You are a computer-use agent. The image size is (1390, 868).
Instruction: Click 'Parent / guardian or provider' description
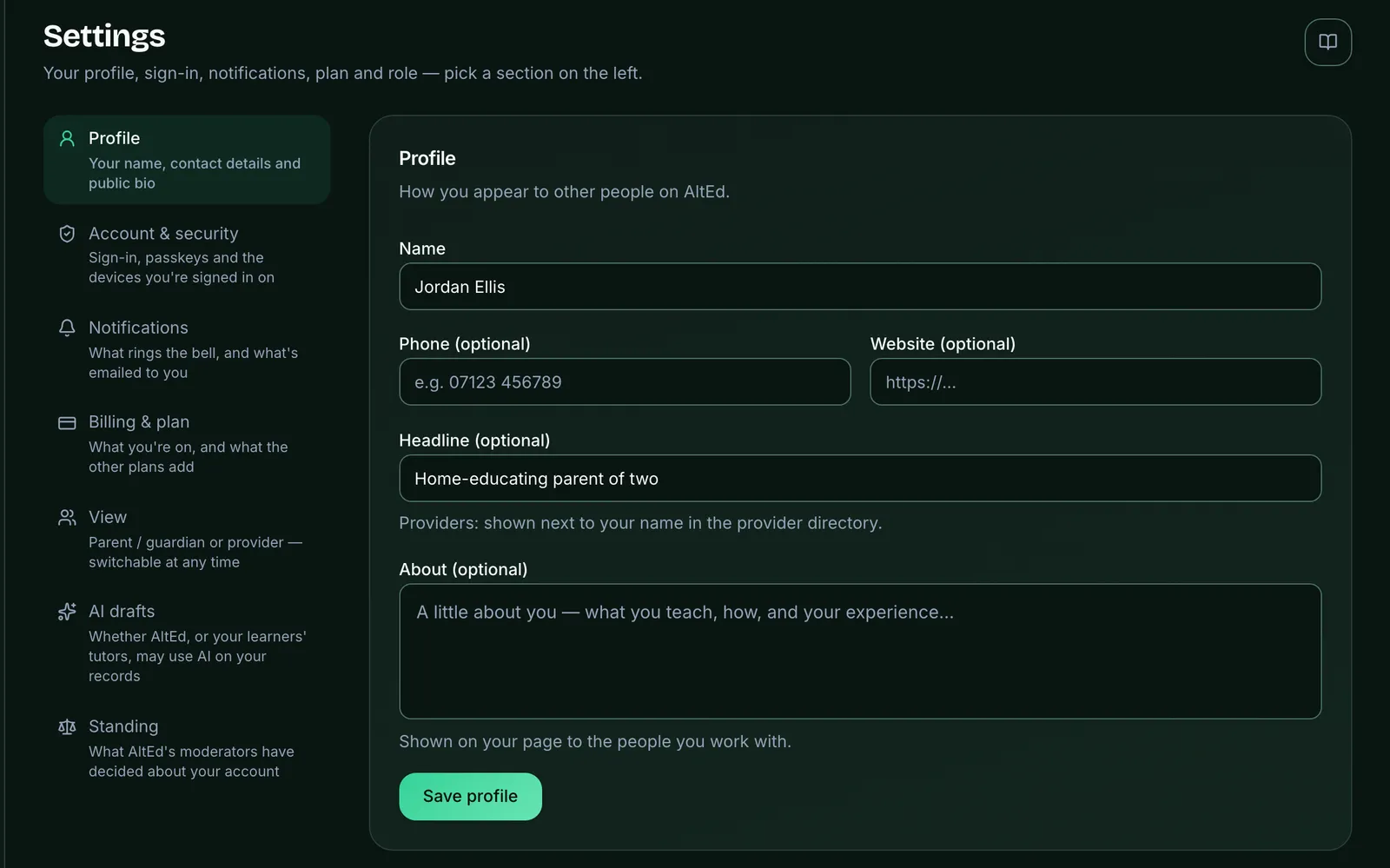pyautogui.click(x=195, y=552)
